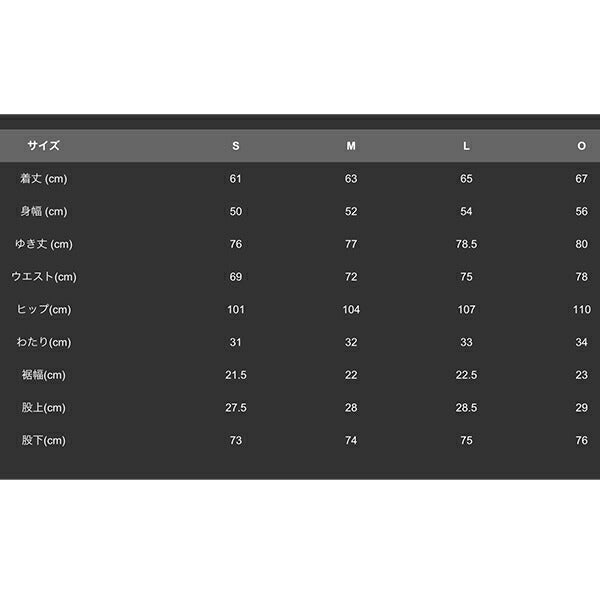Click the サイズ header cell

point(44,146)
